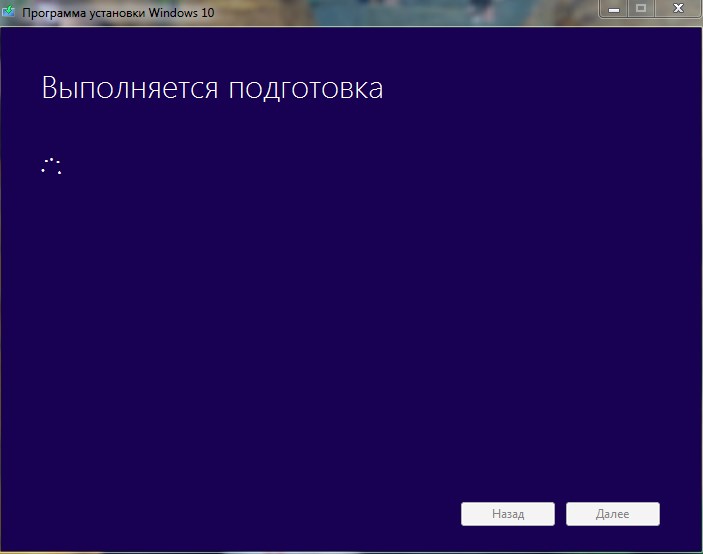703x554 pixels.
Task: Minimize the Windows 10 setup window
Action: pos(614,9)
